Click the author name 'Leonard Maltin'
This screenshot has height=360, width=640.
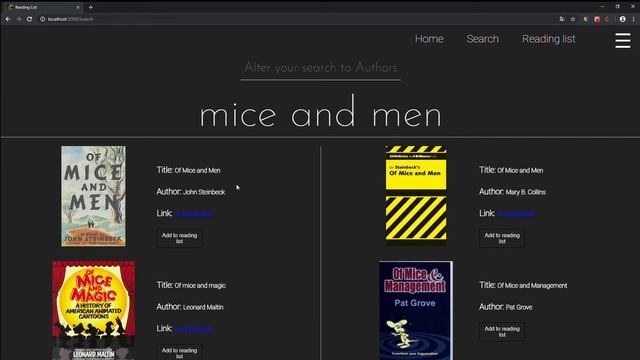point(203,307)
